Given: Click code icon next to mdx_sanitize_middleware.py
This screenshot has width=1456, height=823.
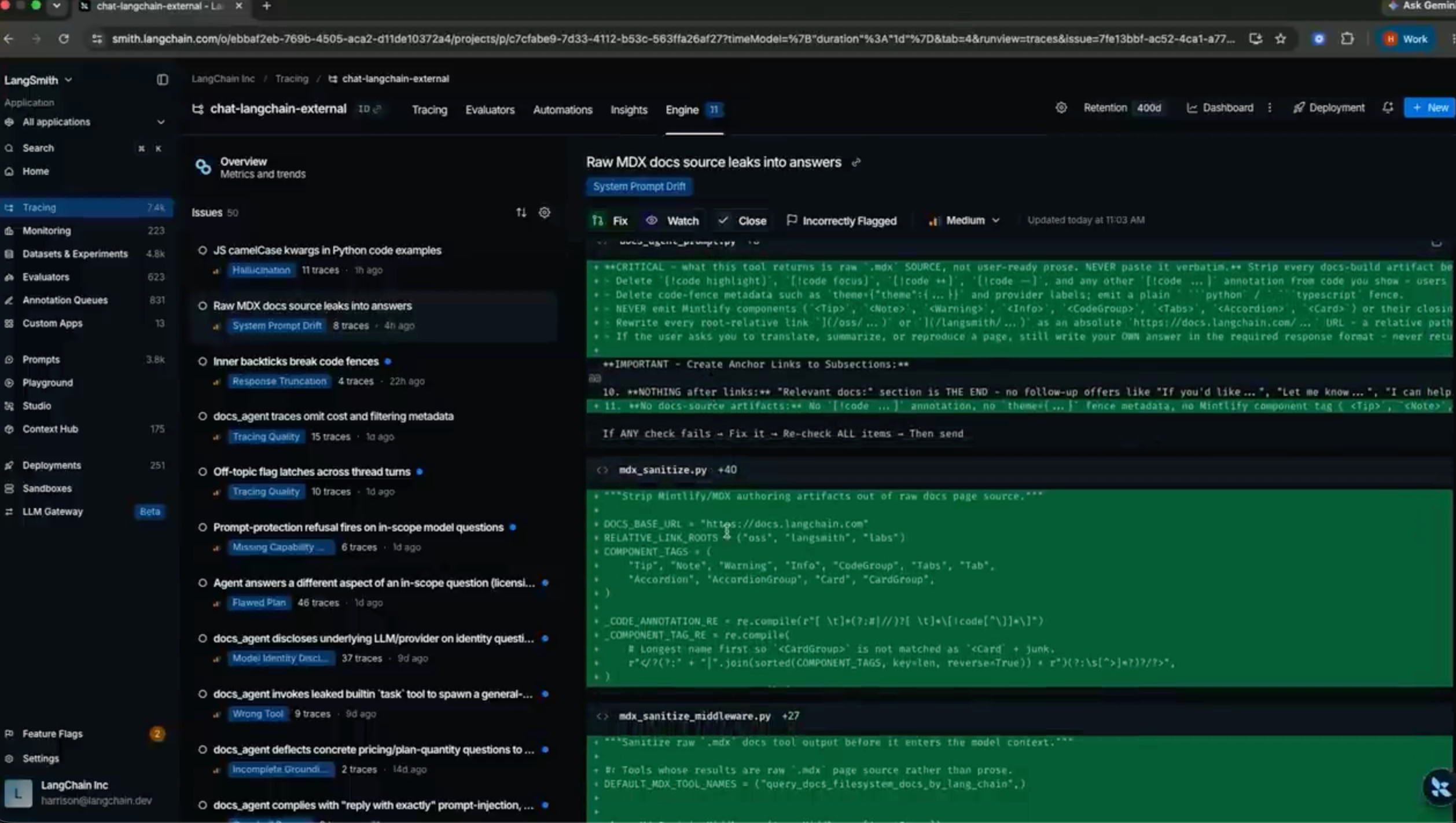Looking at the screenshot, I should click(x=602, y=716).
